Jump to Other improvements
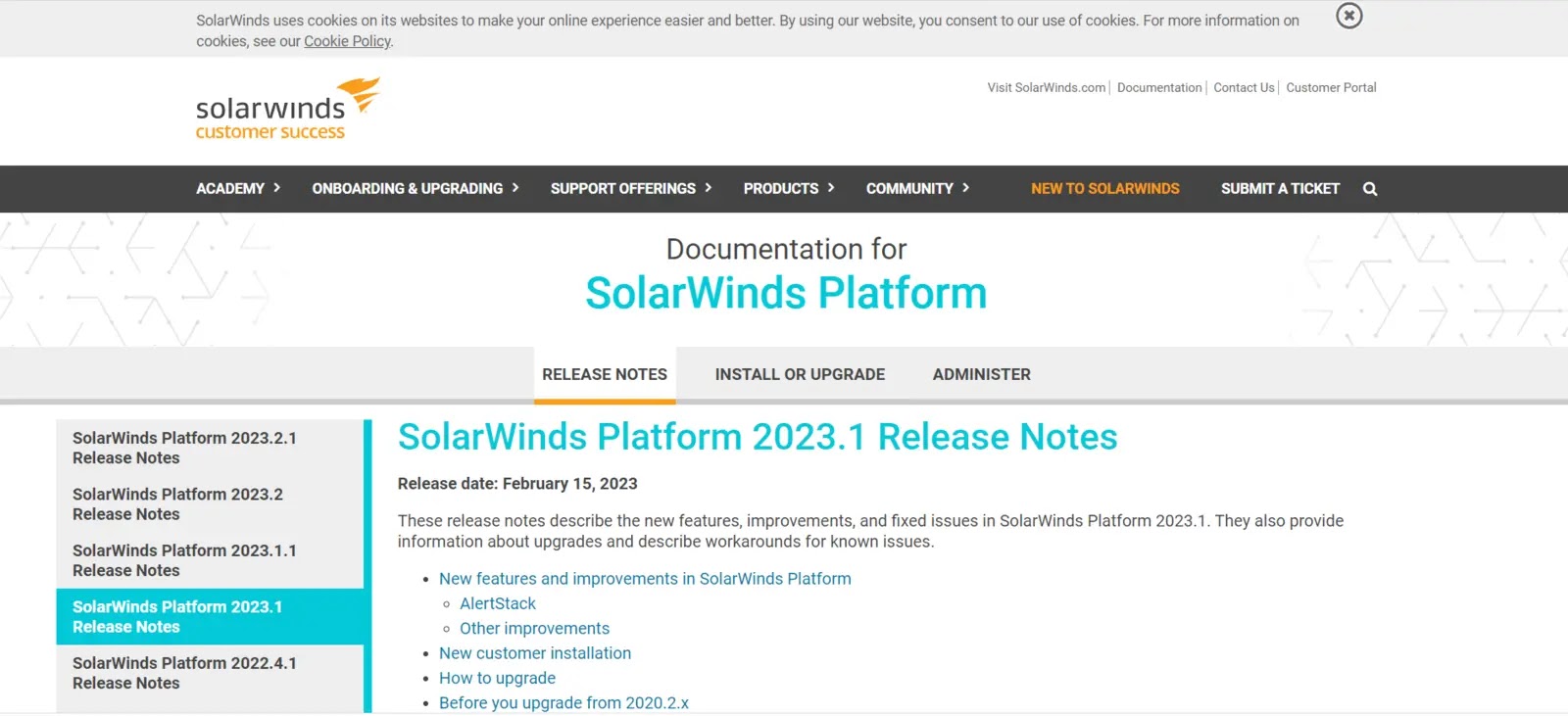The image size is (1568, 716). coord(534,628)
